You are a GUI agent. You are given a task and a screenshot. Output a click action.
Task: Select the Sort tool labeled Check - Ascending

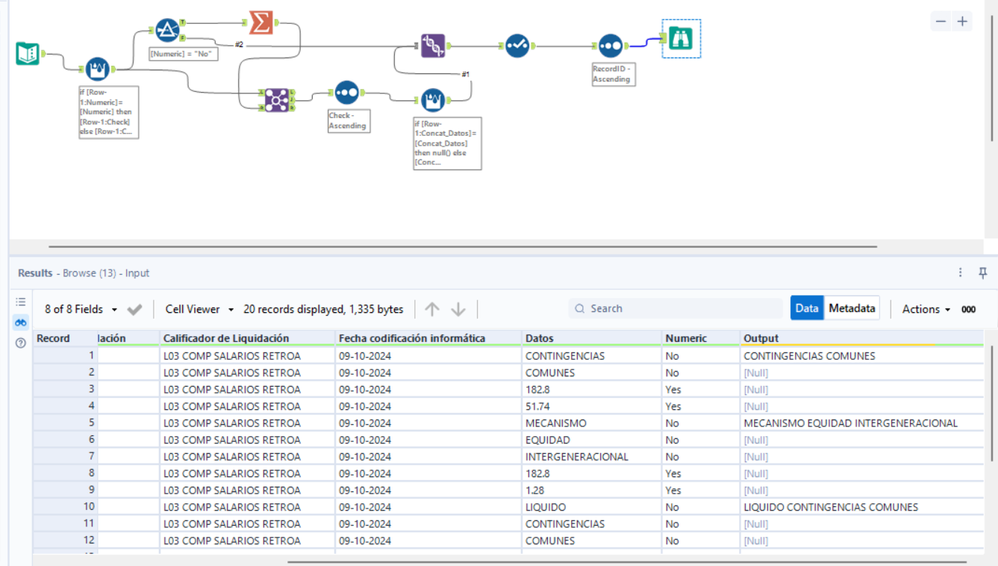point(347,93)
